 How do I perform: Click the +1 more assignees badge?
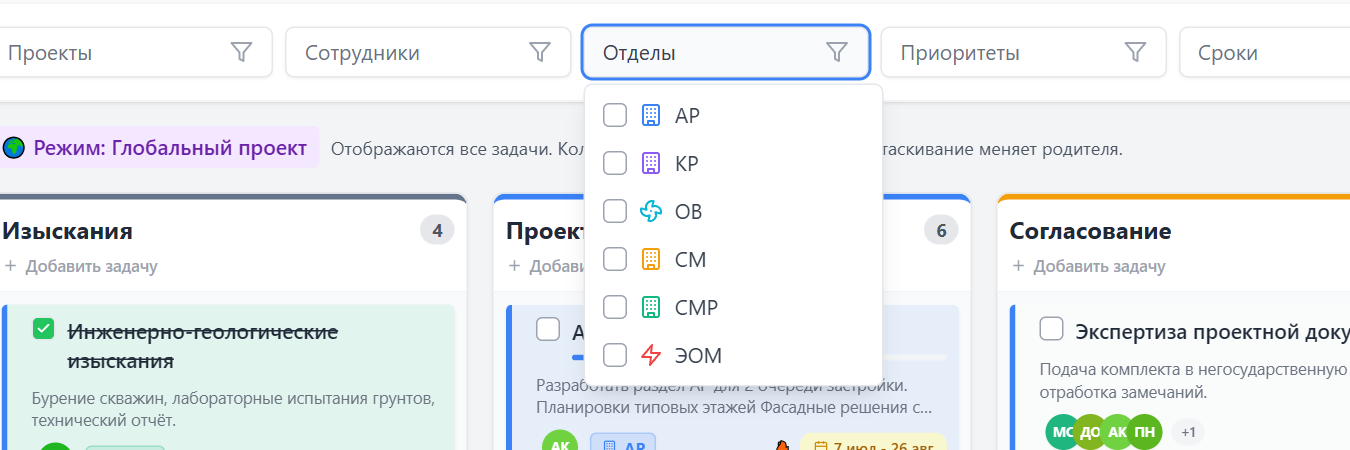click(x=1188, y=432)
